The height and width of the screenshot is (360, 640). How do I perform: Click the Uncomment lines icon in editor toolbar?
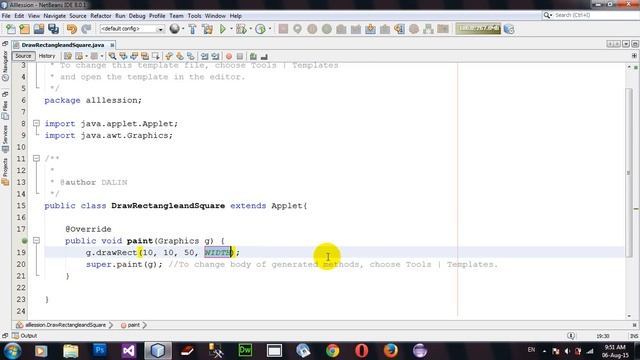264,56
